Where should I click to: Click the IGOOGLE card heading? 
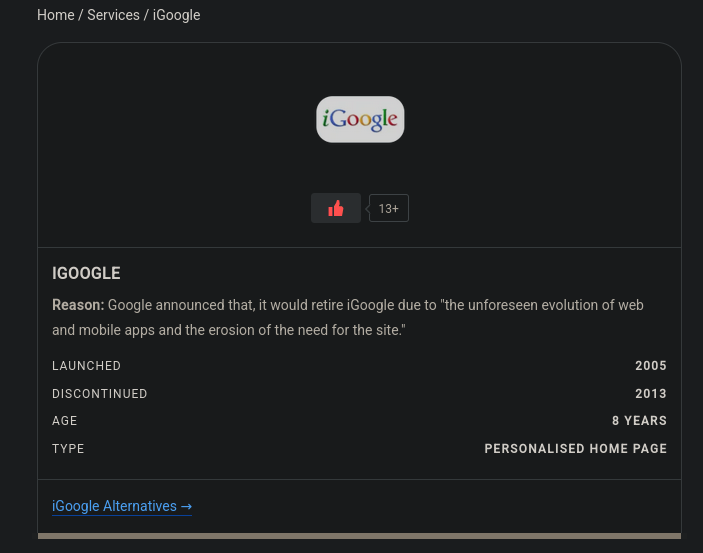pyautogui.click(x=86, y=273)
